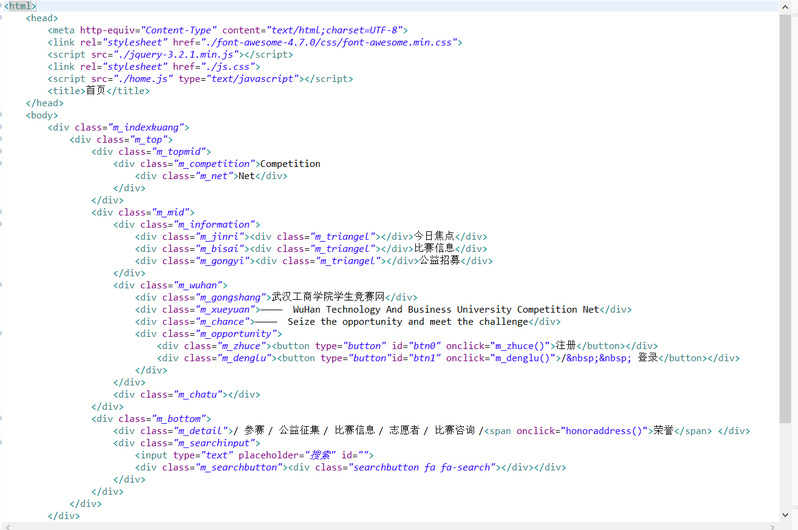Click the btn1 id value

[x=424, y=358]
